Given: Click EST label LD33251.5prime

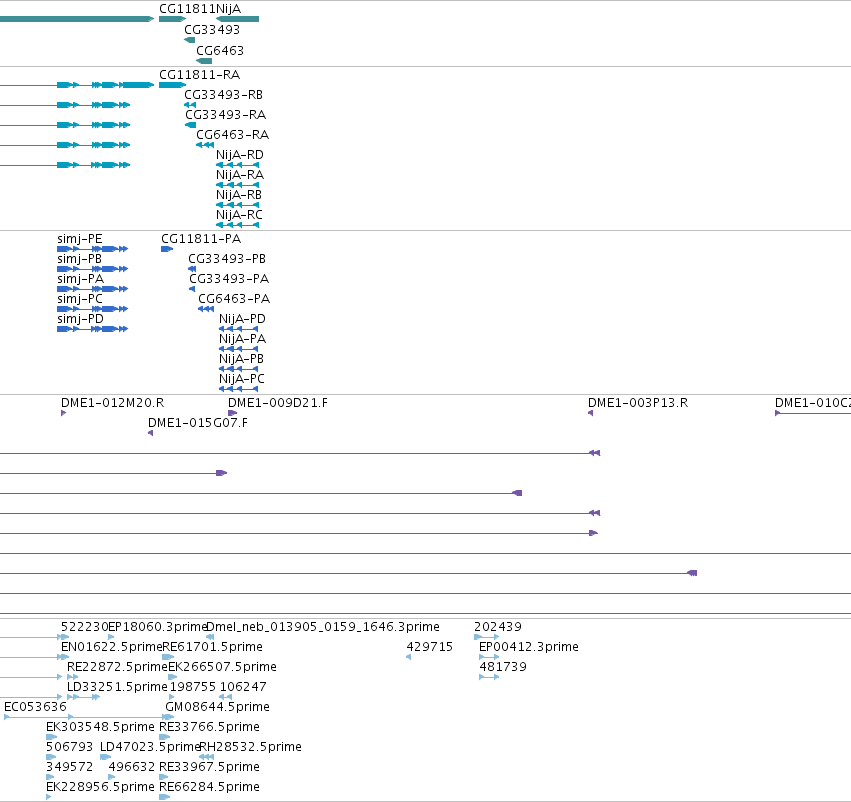Looking at the screenshot, I should tap(117, 687).
